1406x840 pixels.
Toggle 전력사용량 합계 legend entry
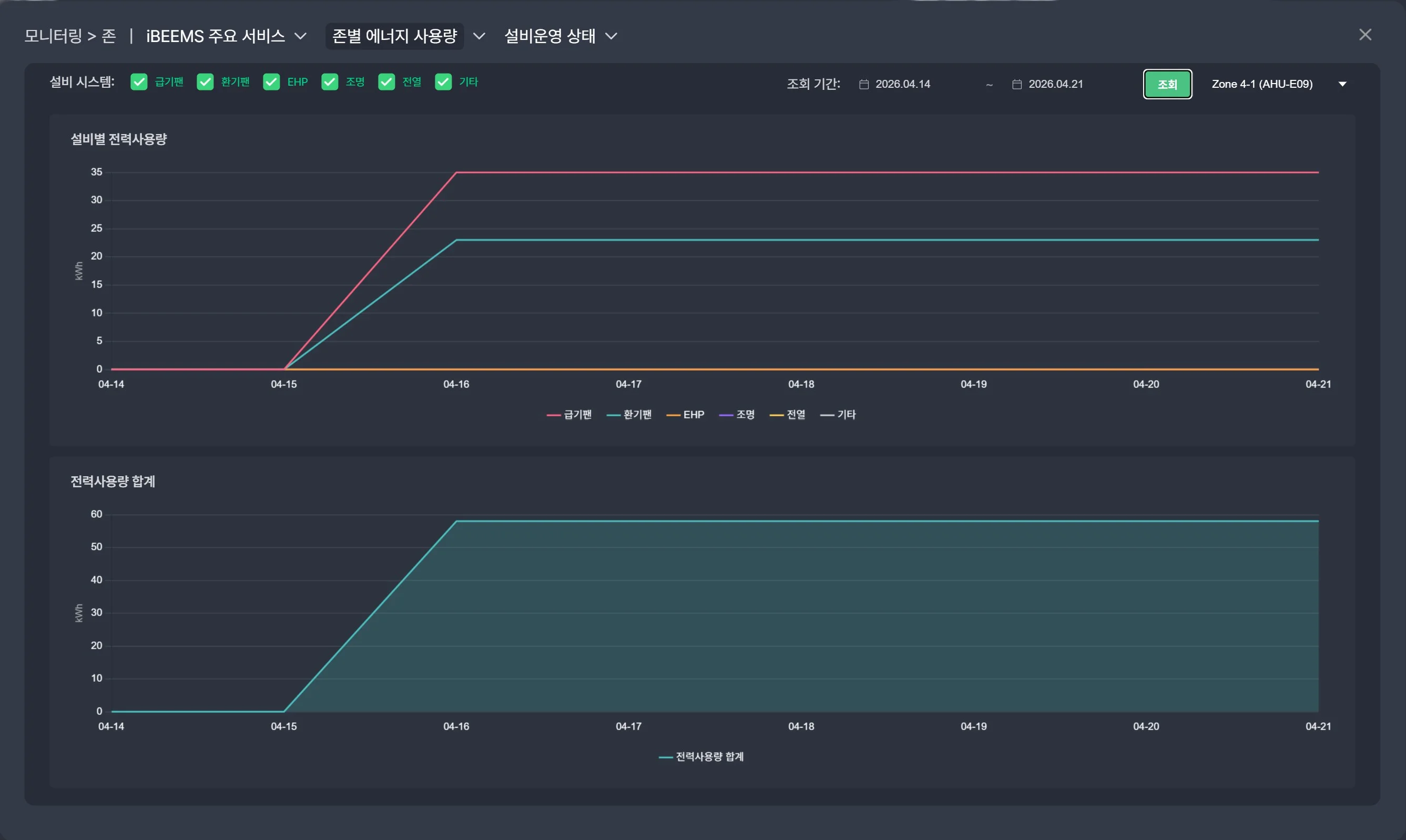tap(701, 757)
